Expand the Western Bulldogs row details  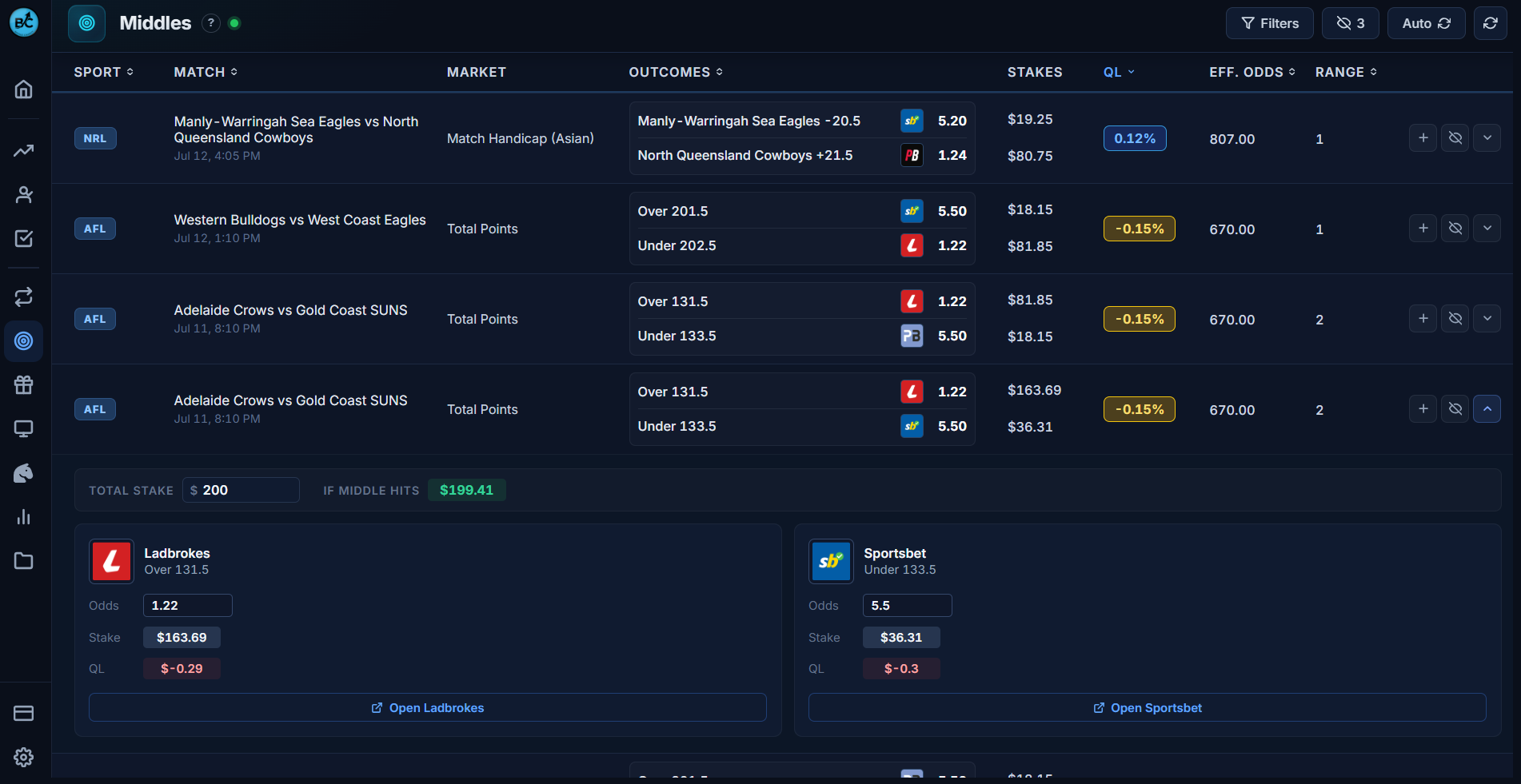click(1487, 229)
